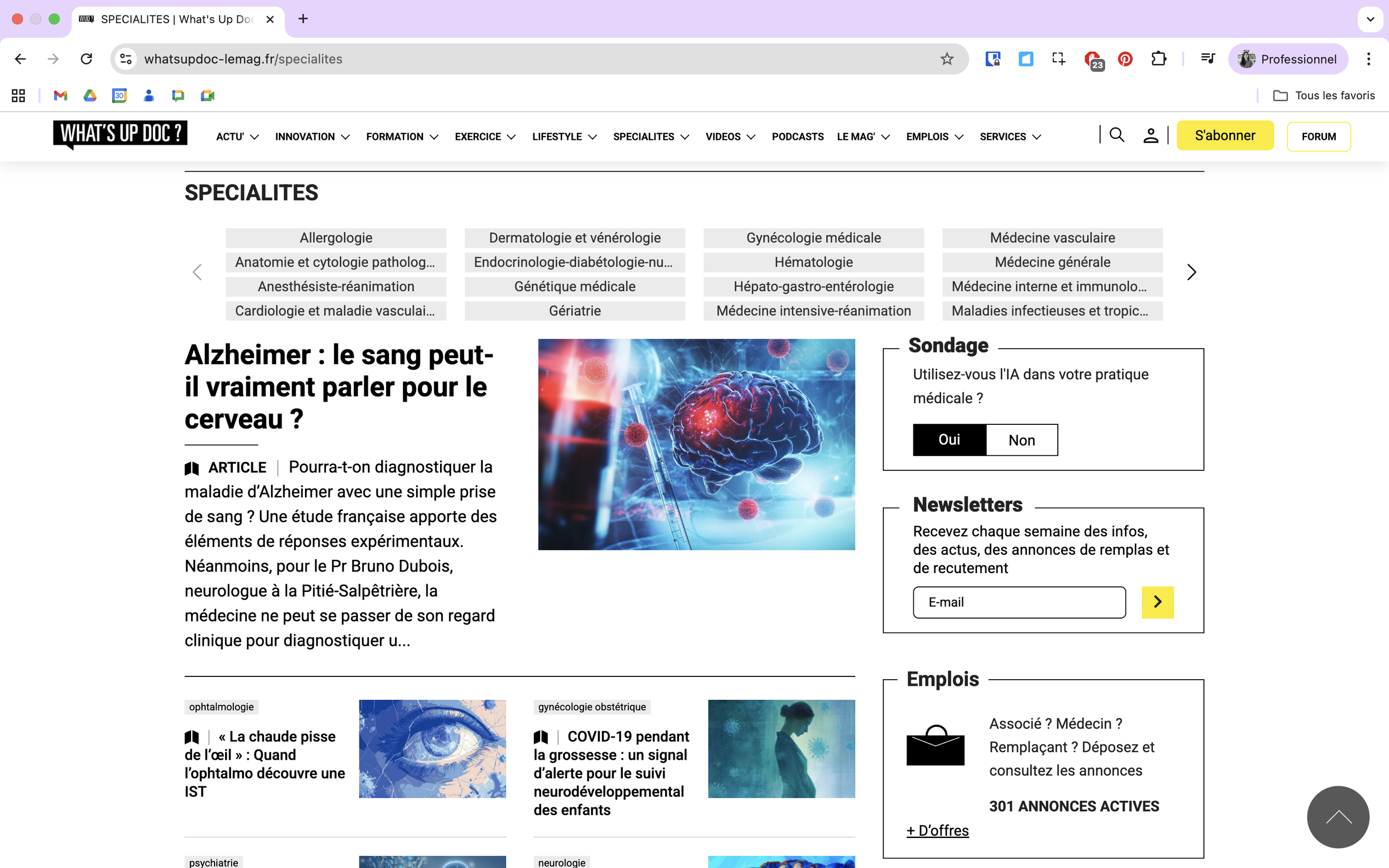Select Non in the Sondage poll

(1022, 440)
